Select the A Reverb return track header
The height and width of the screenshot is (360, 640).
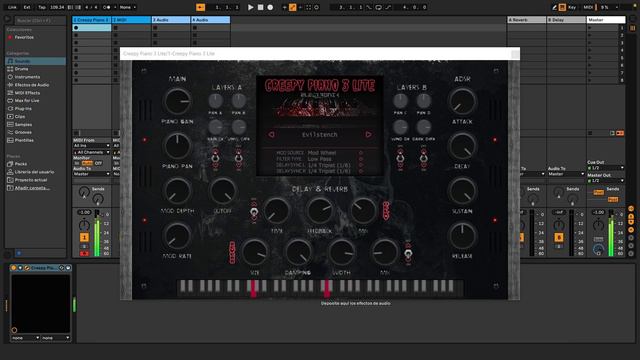pos(527,20)
